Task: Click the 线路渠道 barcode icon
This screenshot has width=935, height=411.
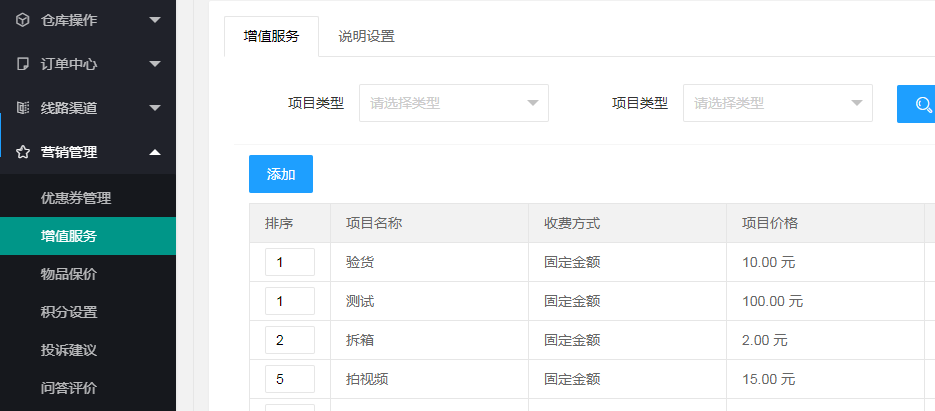Action: click(23, 108)
